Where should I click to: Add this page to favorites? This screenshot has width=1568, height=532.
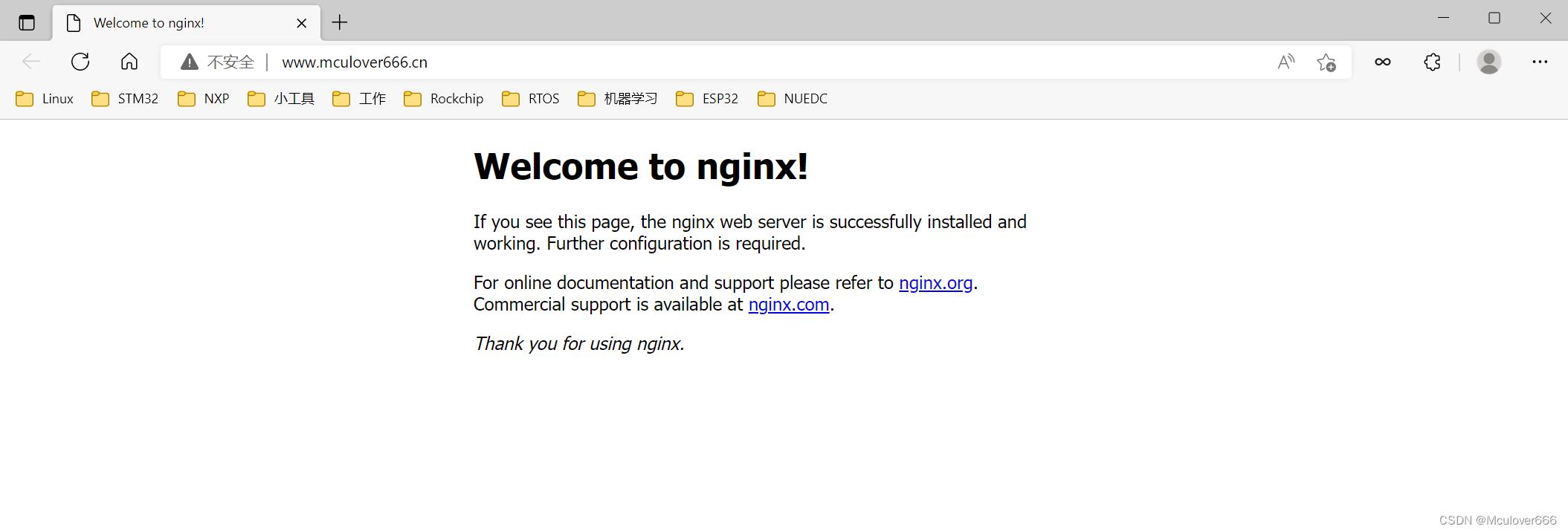pyautogui.click(x=1326, y=62)
